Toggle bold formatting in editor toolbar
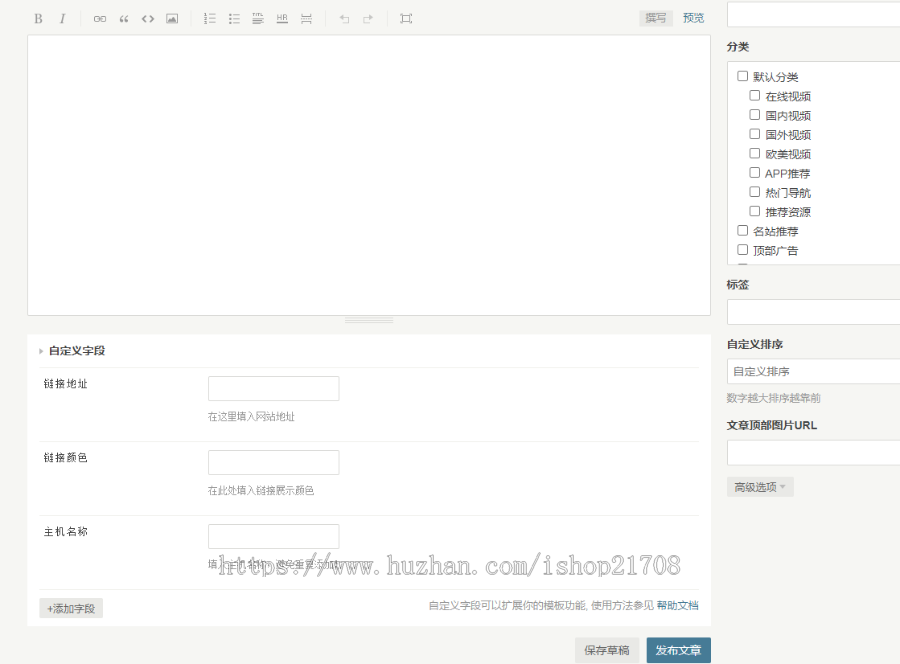 [x=38, y=19]
